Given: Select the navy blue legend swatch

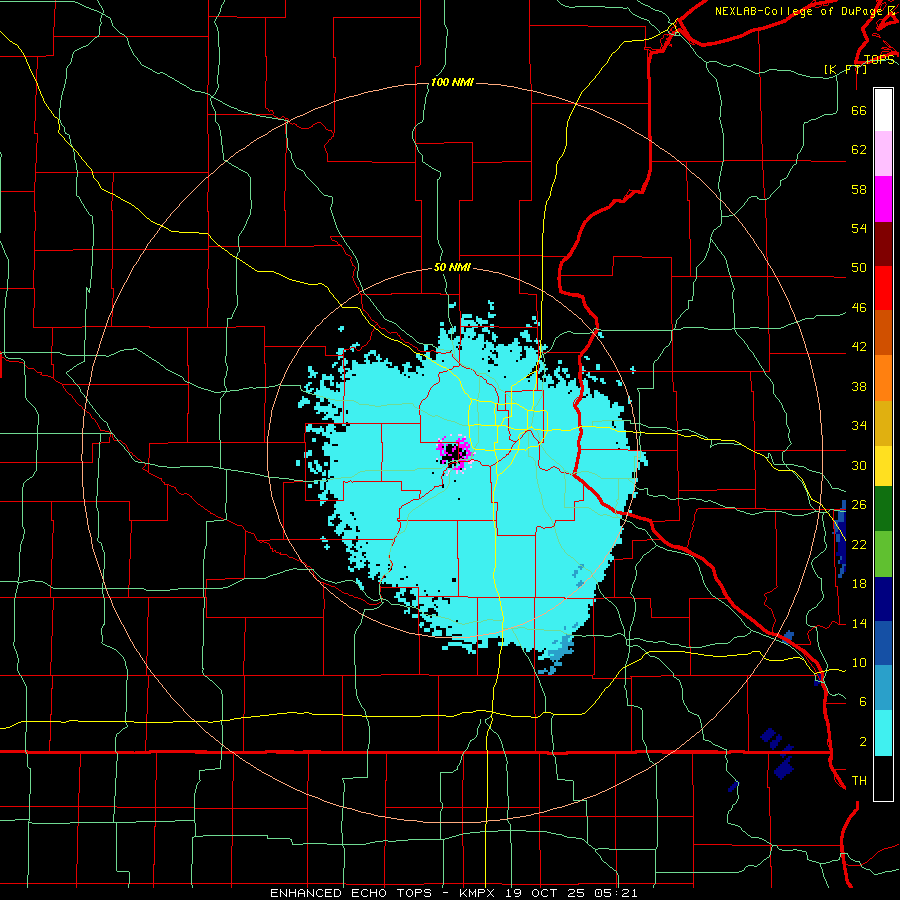Looking at the screenshot, I should tap(883, 599).
